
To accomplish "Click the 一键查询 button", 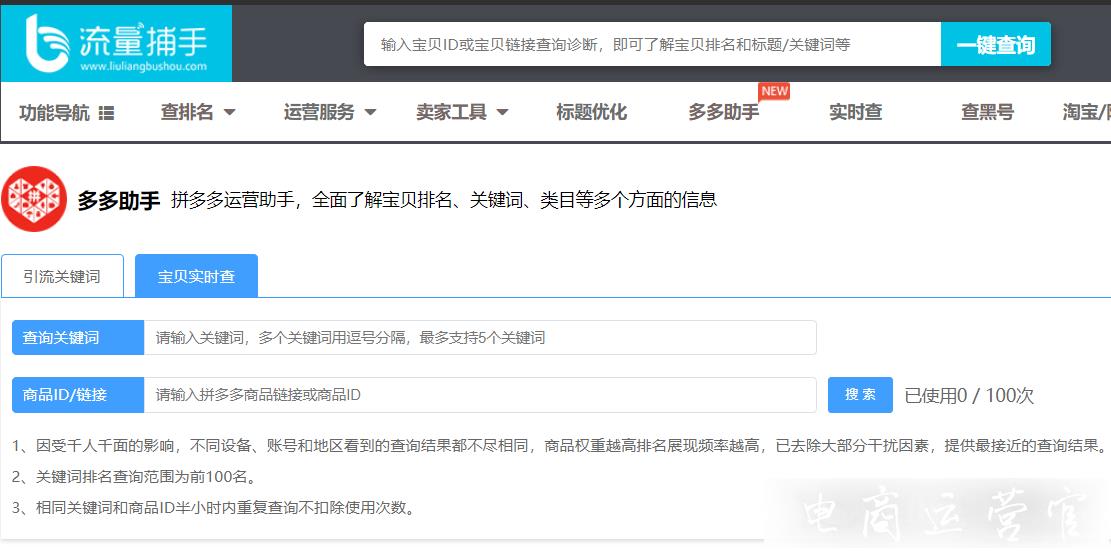I will click(x=996, y=45).
